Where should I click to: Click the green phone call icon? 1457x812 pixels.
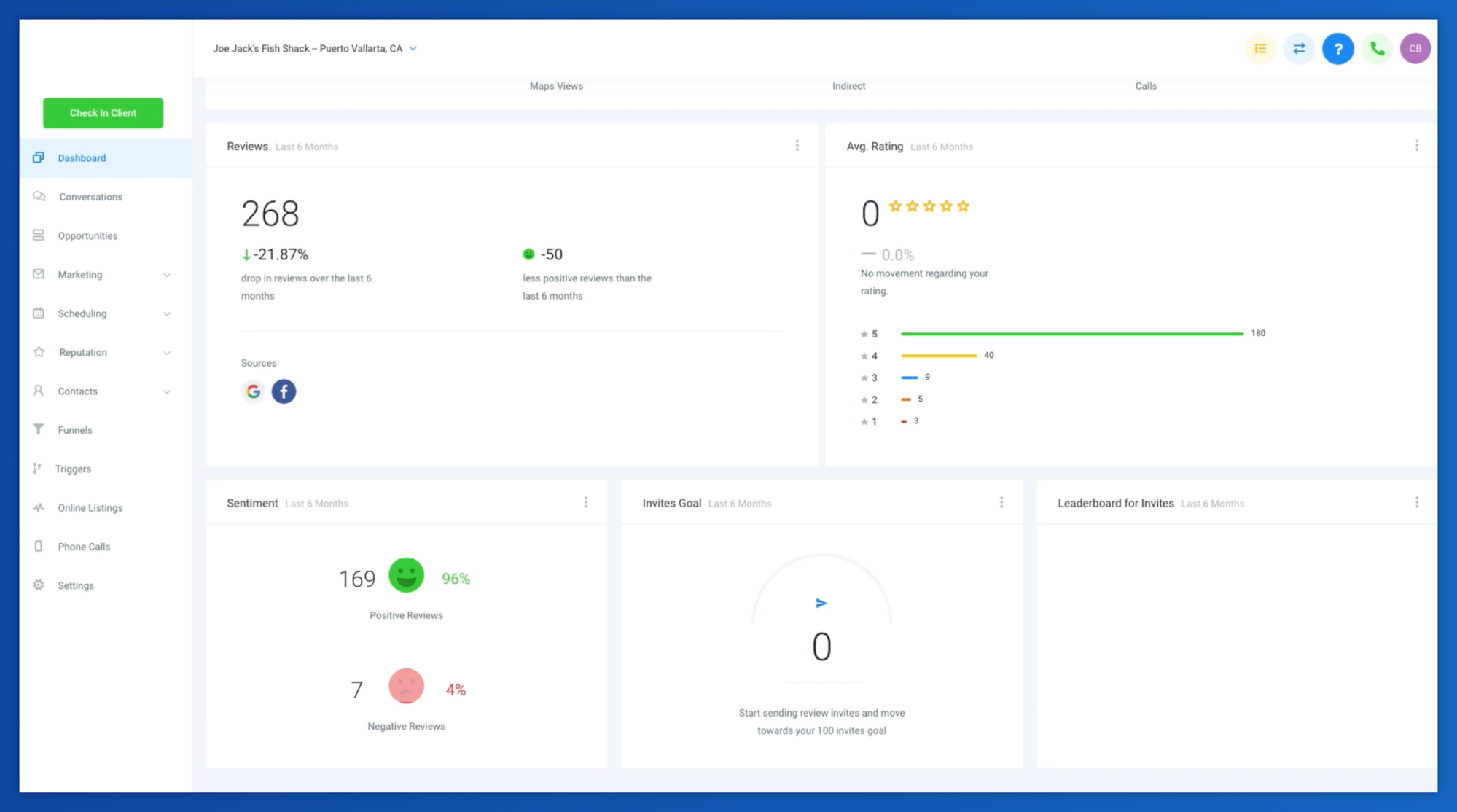[1377, 49]
